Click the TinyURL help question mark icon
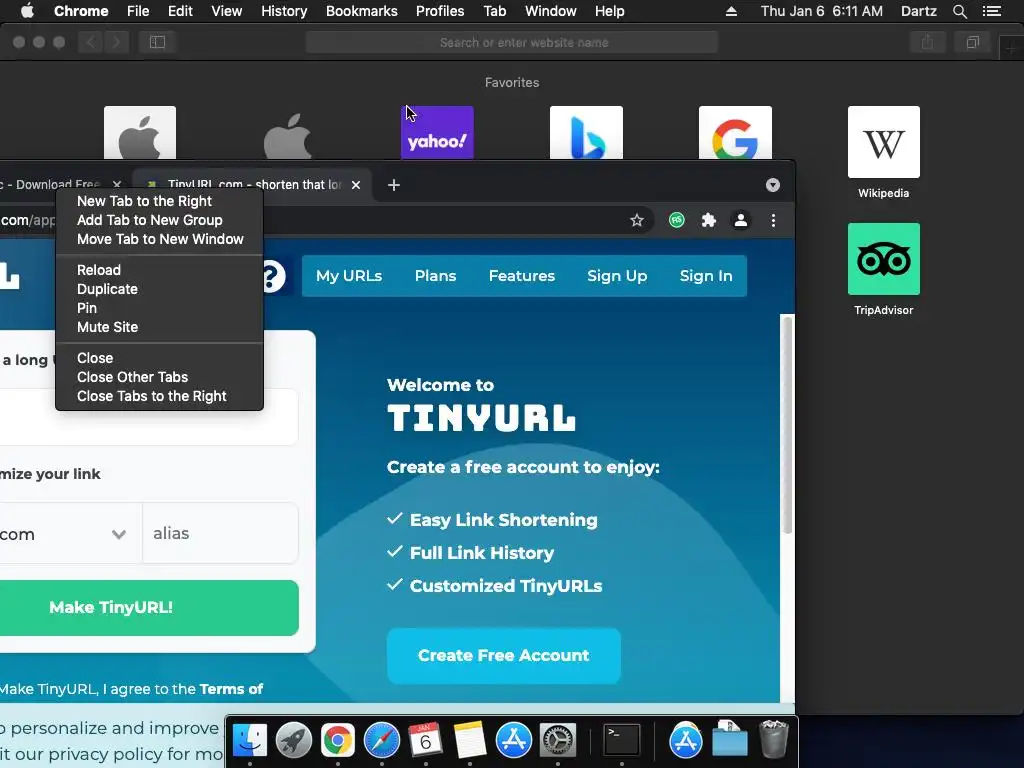The image size is (1024, 768). [x=274, y=276]
